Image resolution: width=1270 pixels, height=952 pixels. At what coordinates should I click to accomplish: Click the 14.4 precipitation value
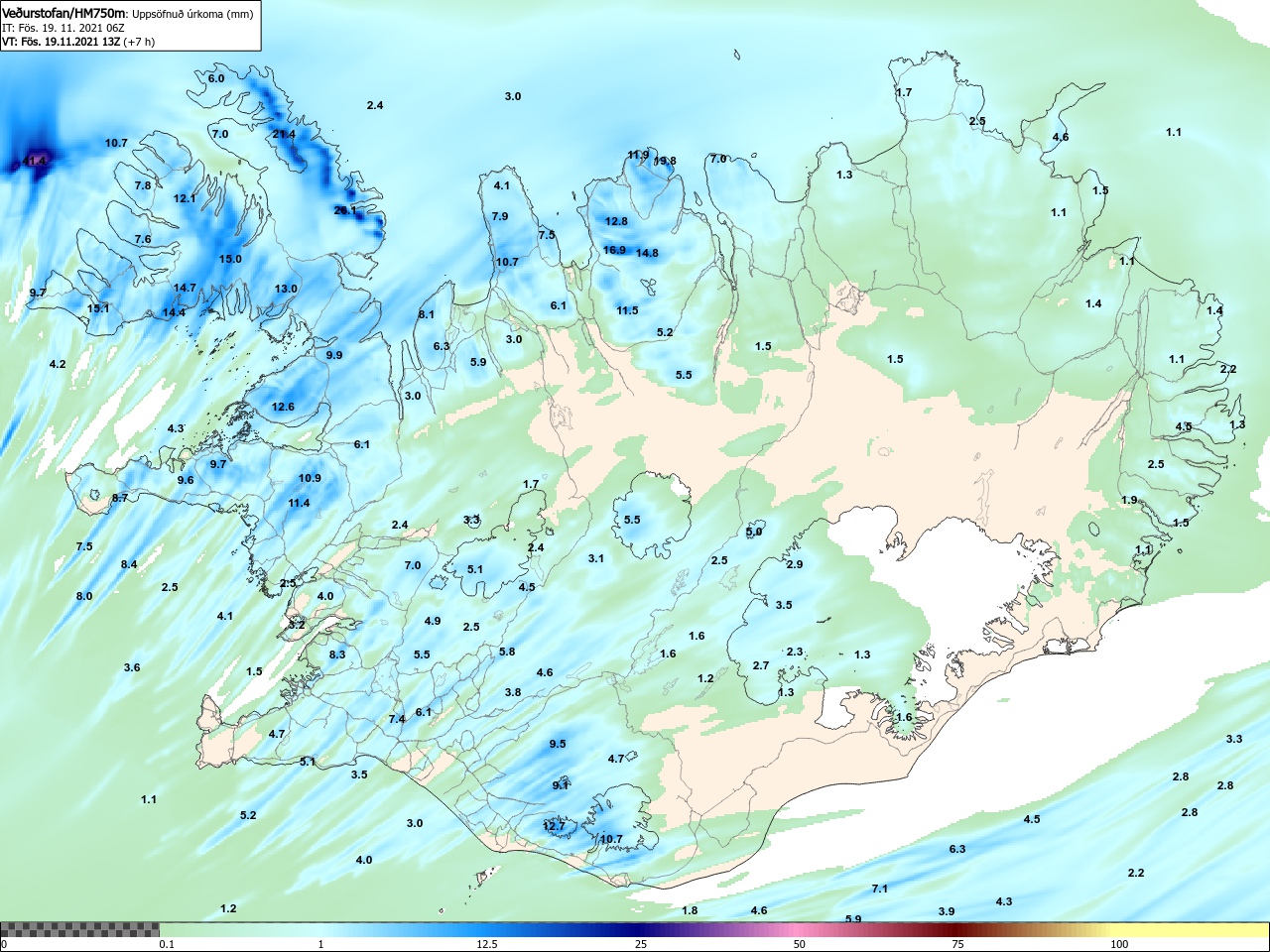[174, 312]
